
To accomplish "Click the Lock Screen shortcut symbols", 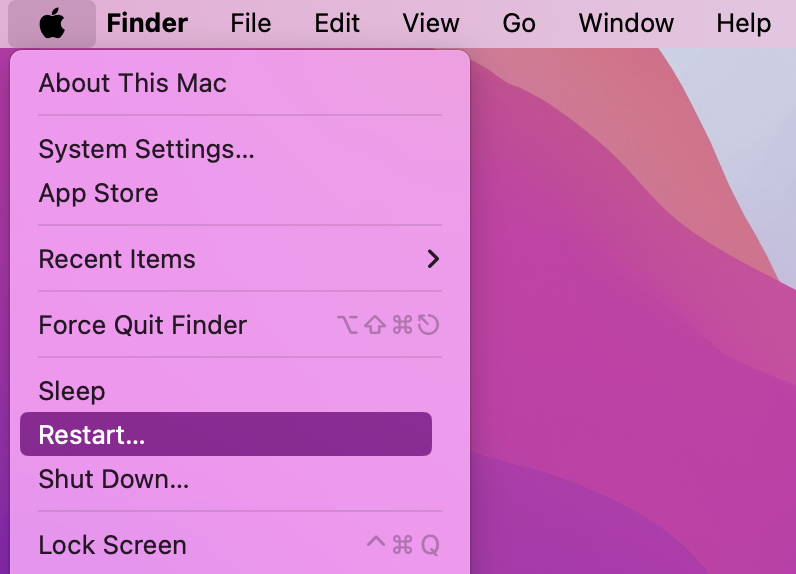I will tap(403, 545).
